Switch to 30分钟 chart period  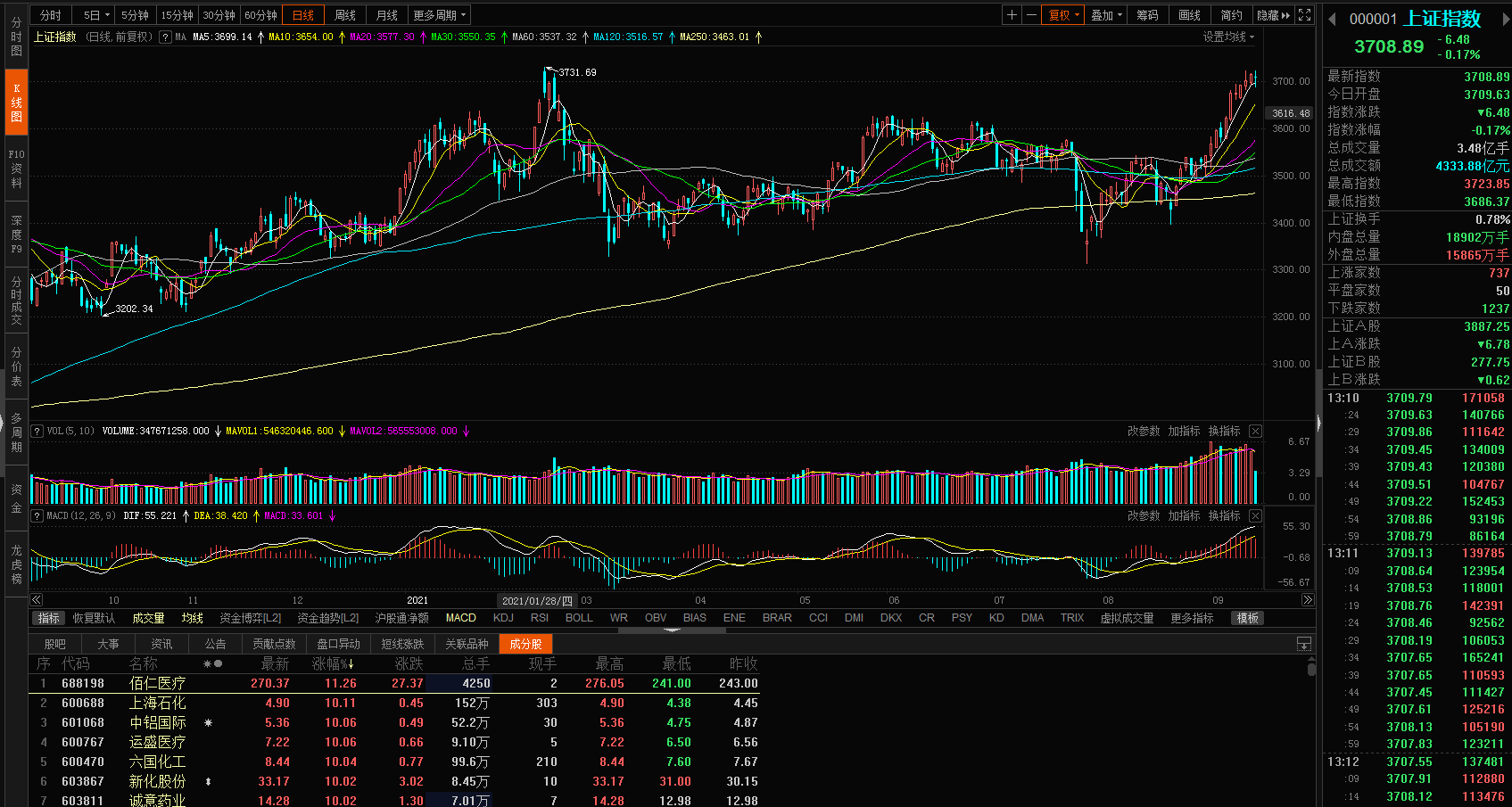click(219, 15)
